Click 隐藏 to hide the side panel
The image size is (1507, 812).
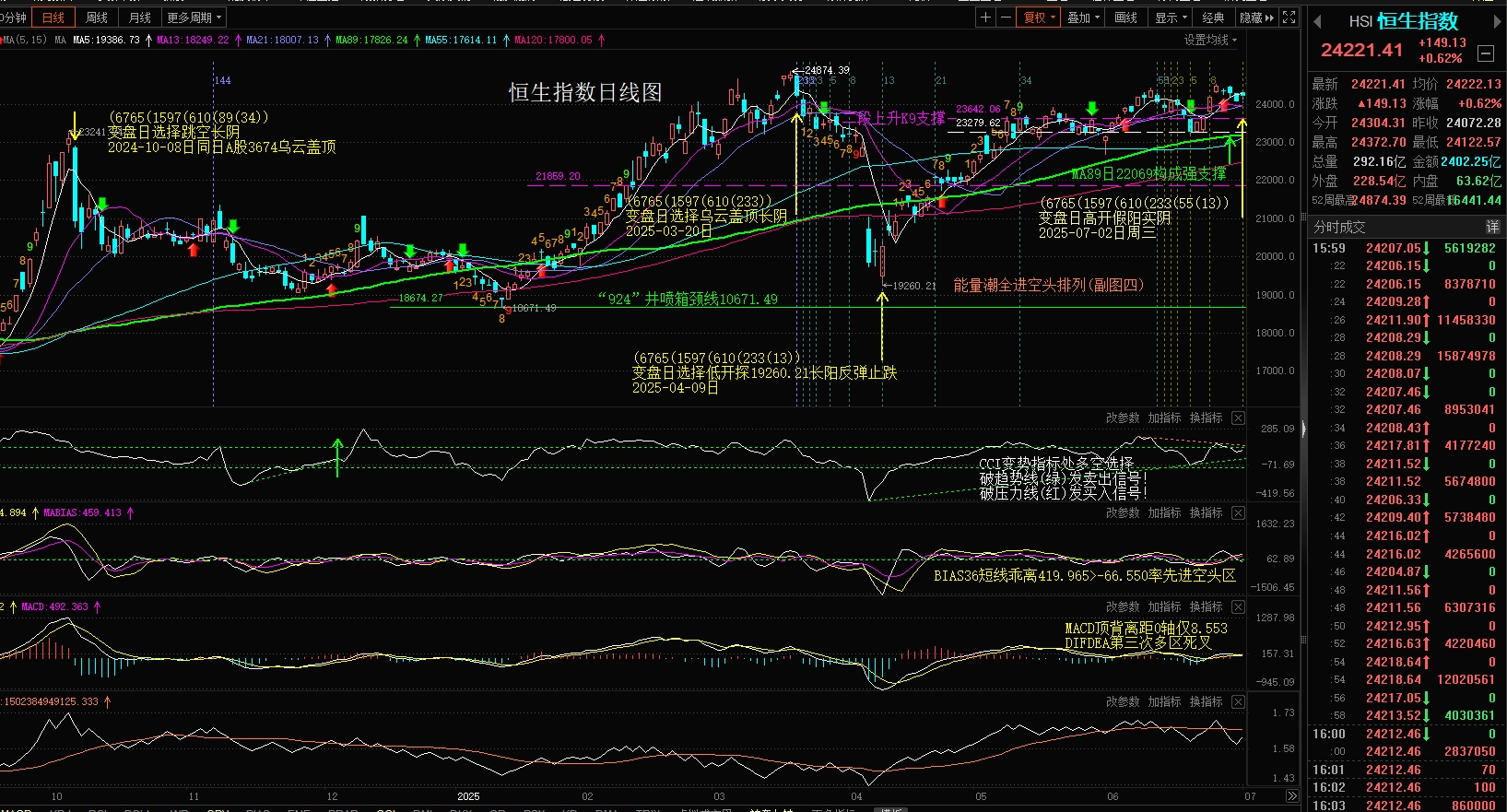pyautogui.click(x=1256, y=18)
